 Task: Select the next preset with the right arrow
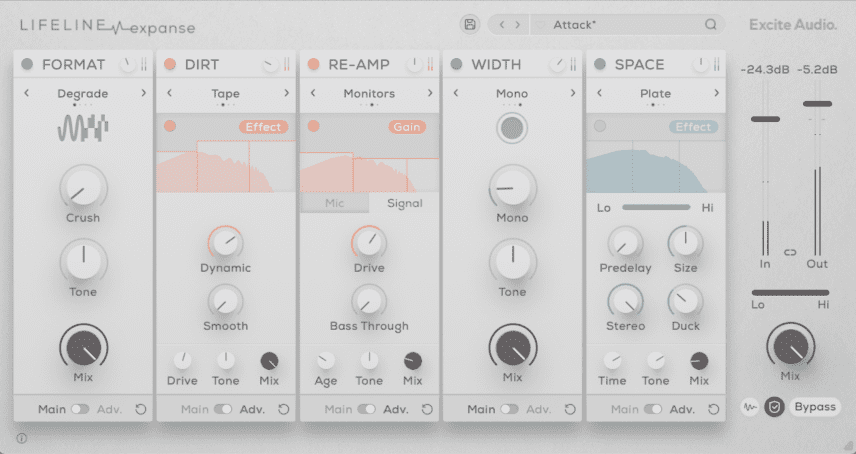(x=518, y=25)
